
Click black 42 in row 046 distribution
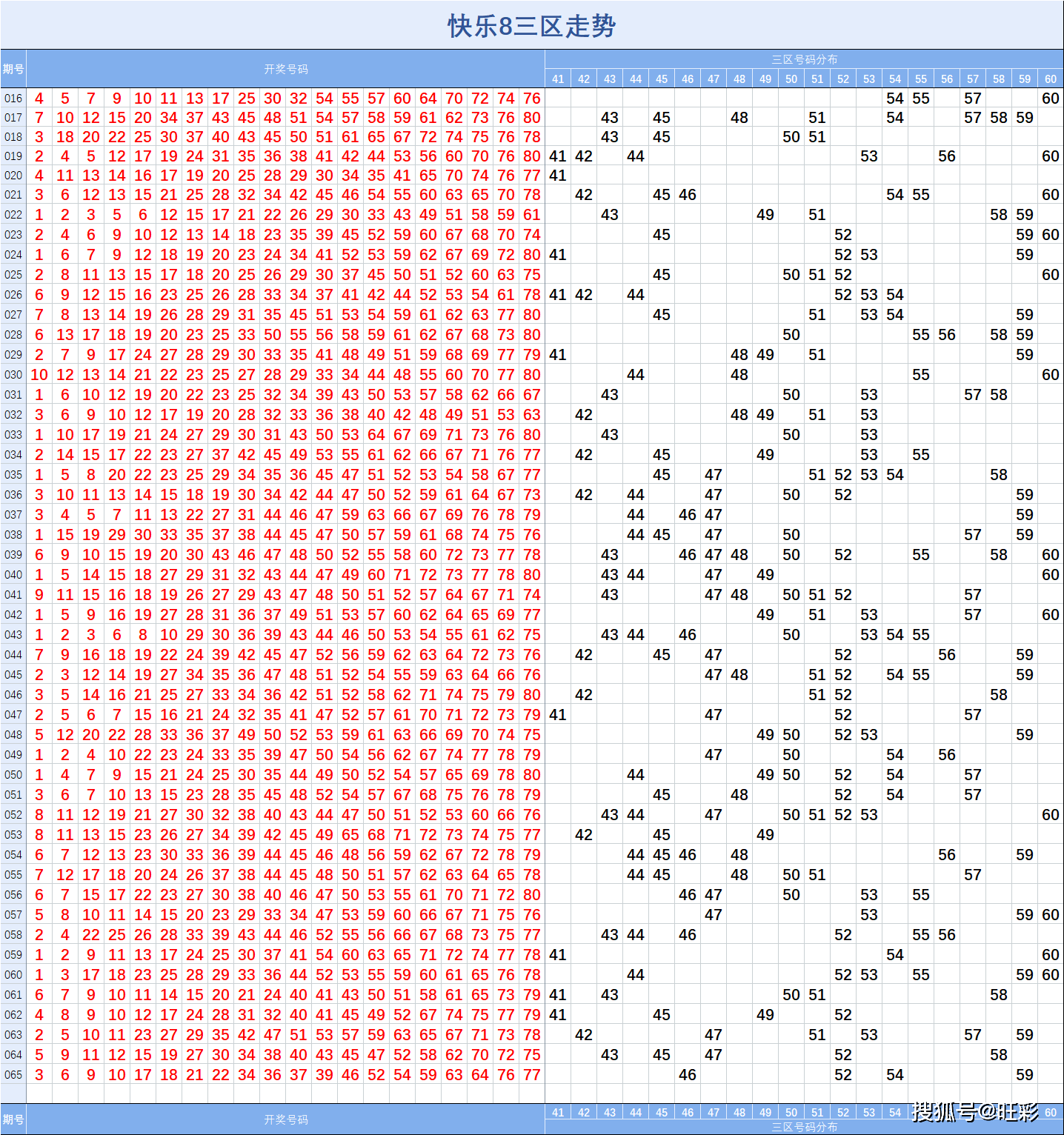click(584, 695)
